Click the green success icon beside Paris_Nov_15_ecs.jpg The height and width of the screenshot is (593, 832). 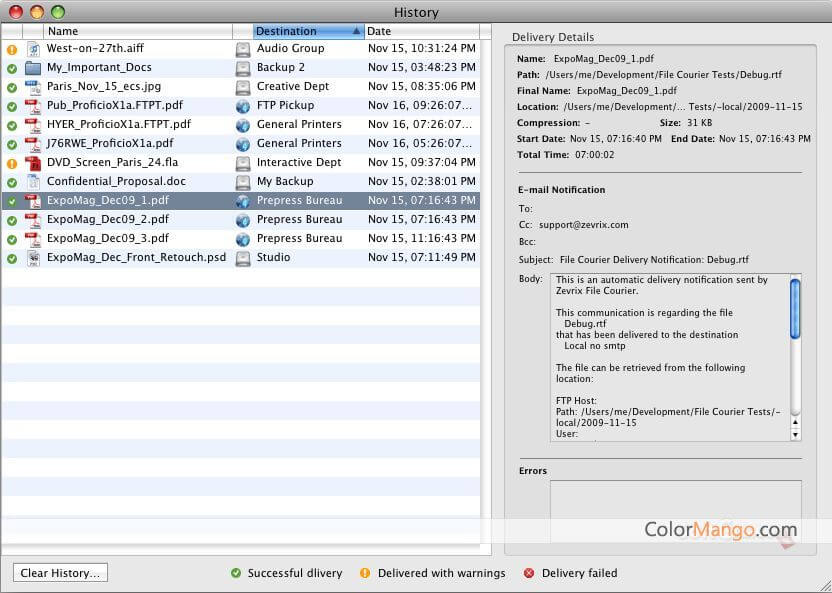12,87
